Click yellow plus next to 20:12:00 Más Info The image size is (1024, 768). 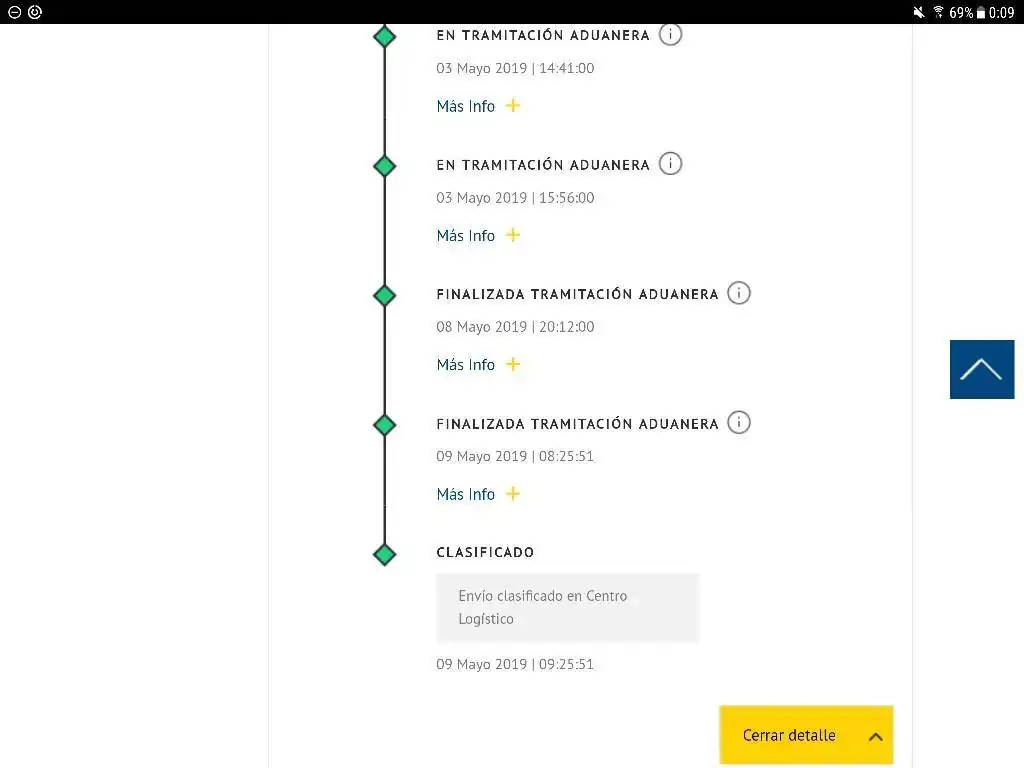coord(513,364)
